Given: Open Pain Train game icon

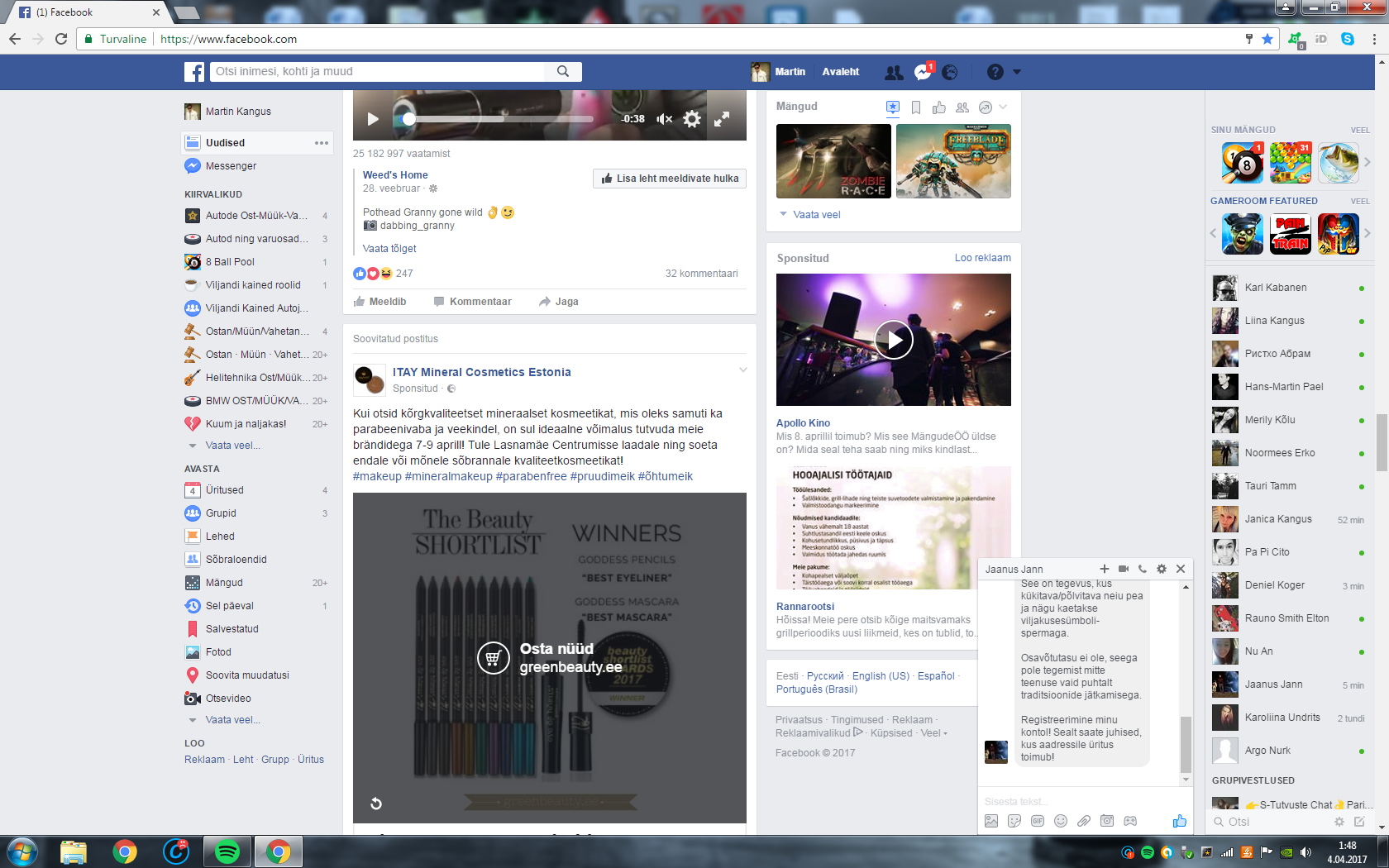Looking at the screenshot, I should (x=1291, y=234).
